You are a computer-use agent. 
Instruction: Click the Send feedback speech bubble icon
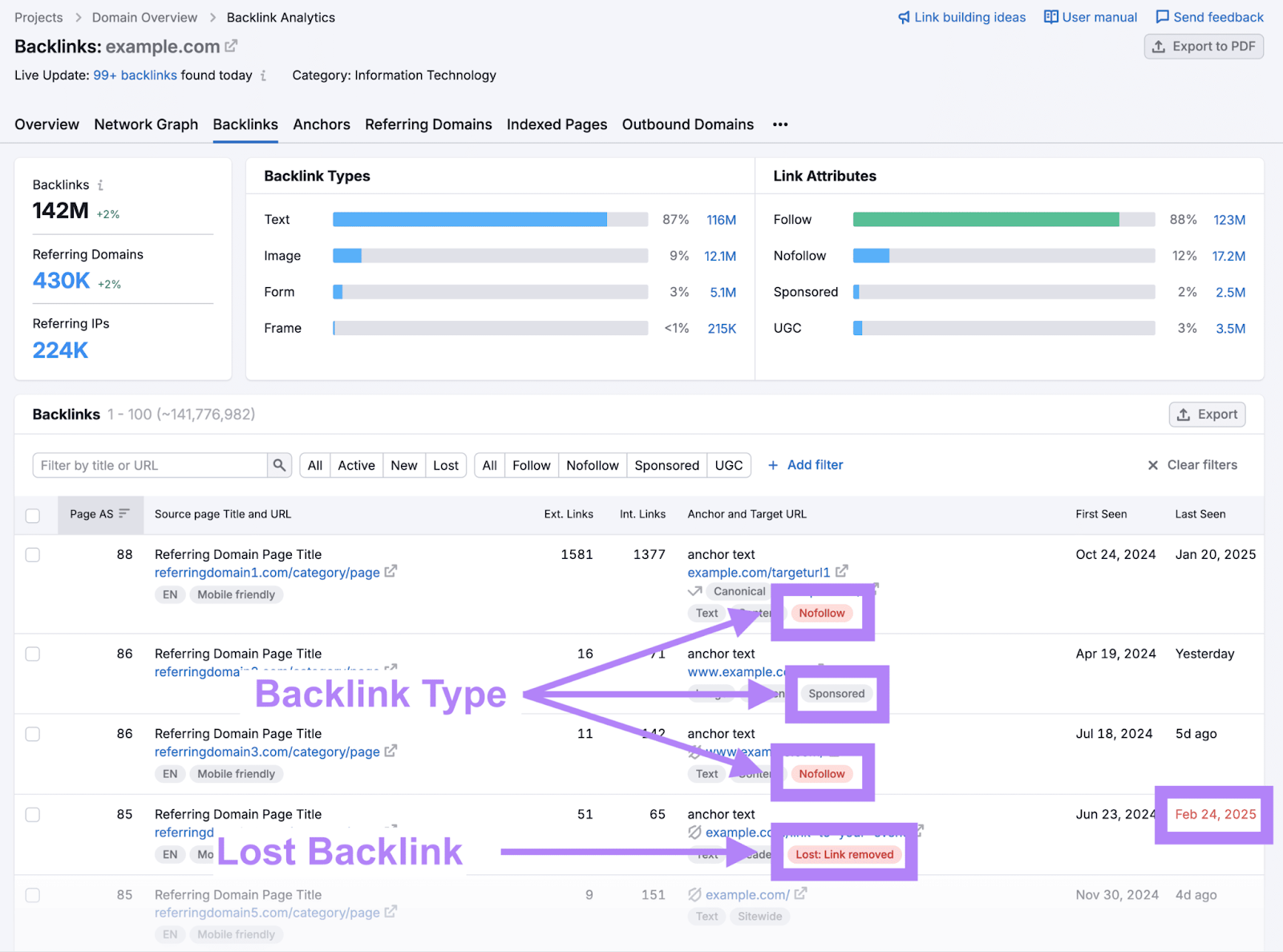click(x=1164, y=17)
